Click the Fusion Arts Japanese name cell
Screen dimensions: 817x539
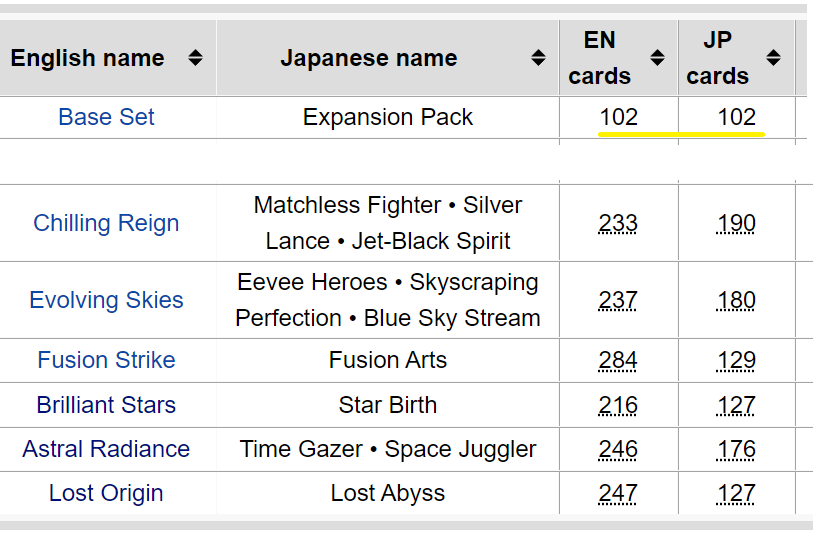(x=388, y=360)
